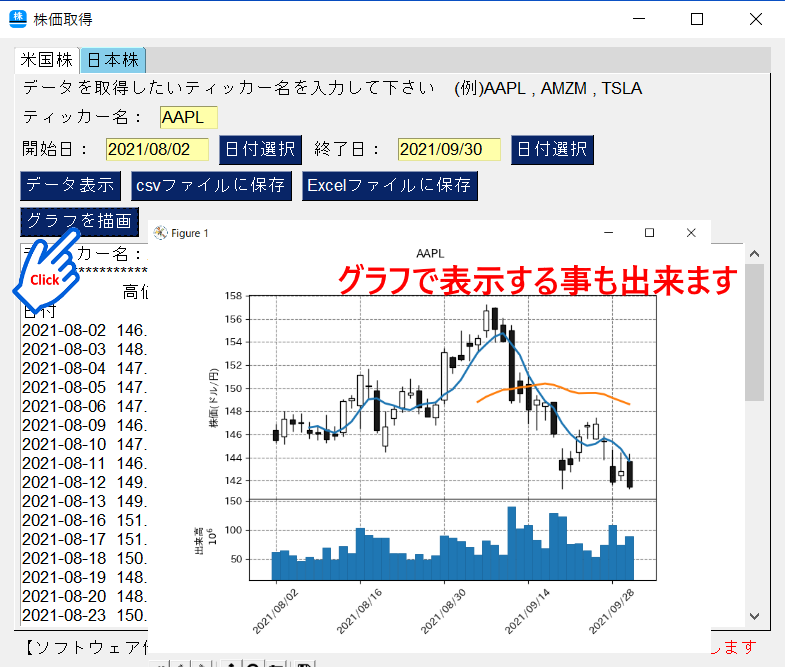This screenshot has height=667, width=797.
Task: Select the row 2021-08-19 in data list
Action: (84, 578)
